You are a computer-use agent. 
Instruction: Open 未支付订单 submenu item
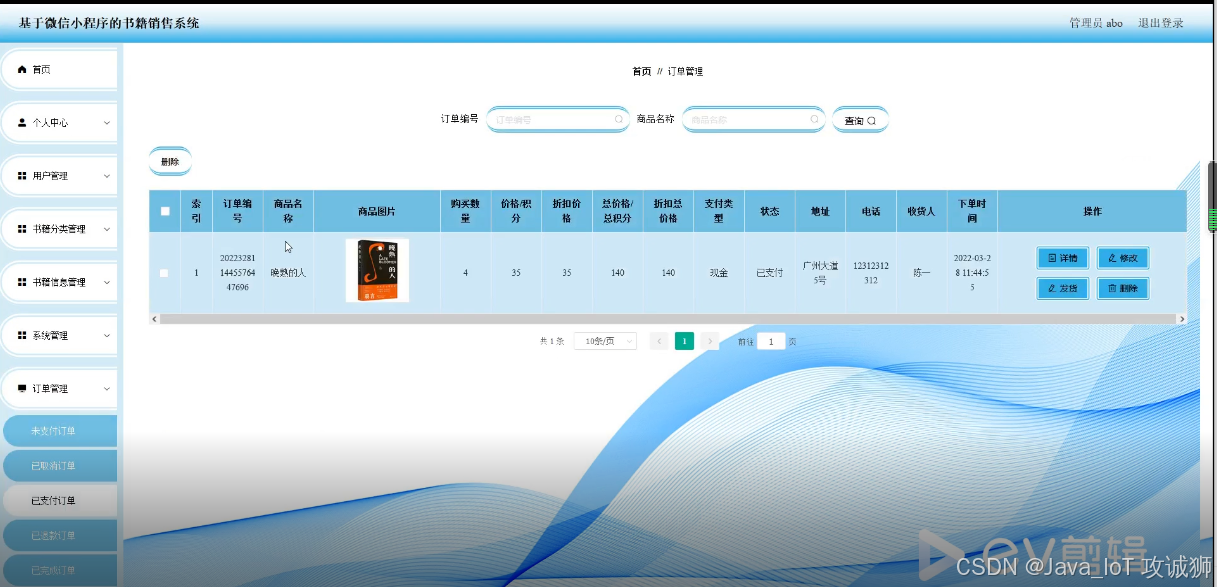(x=60, y=431)
